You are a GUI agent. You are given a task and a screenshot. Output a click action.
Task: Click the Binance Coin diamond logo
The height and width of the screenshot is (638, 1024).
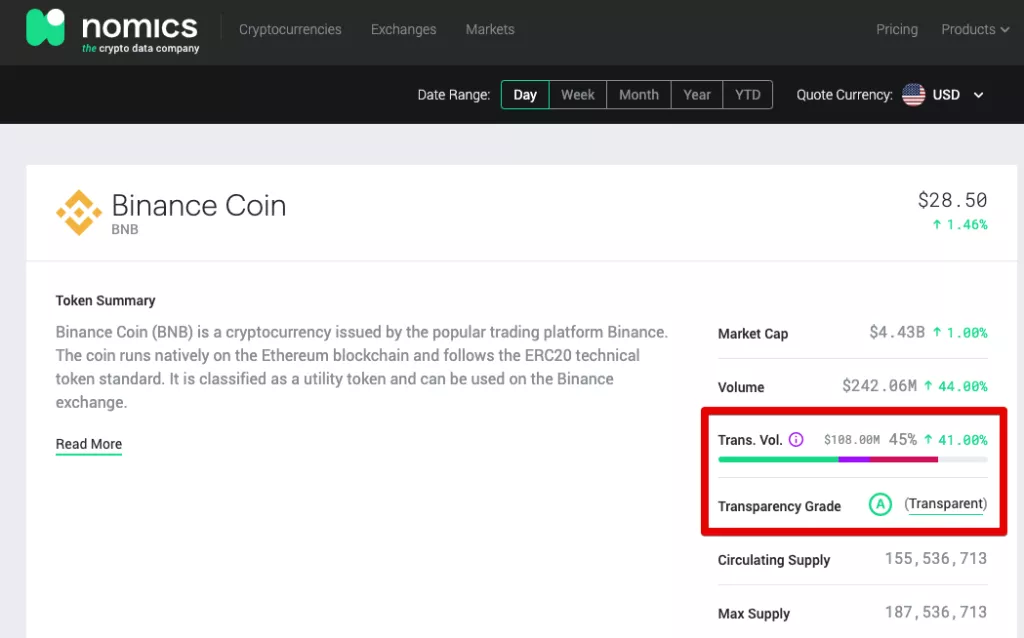point(79,212)
